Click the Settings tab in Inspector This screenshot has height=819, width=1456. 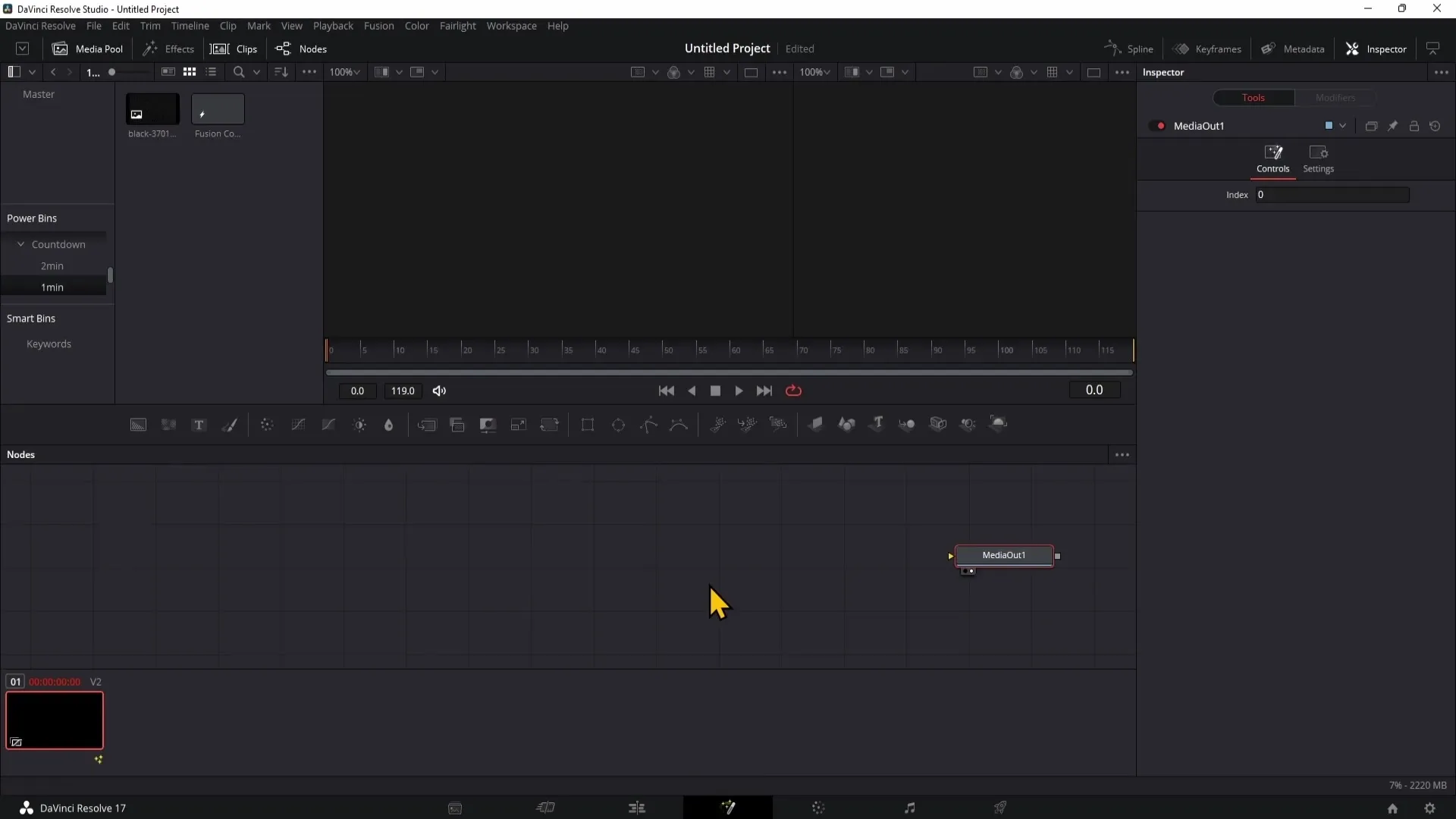pos(1318,157)
